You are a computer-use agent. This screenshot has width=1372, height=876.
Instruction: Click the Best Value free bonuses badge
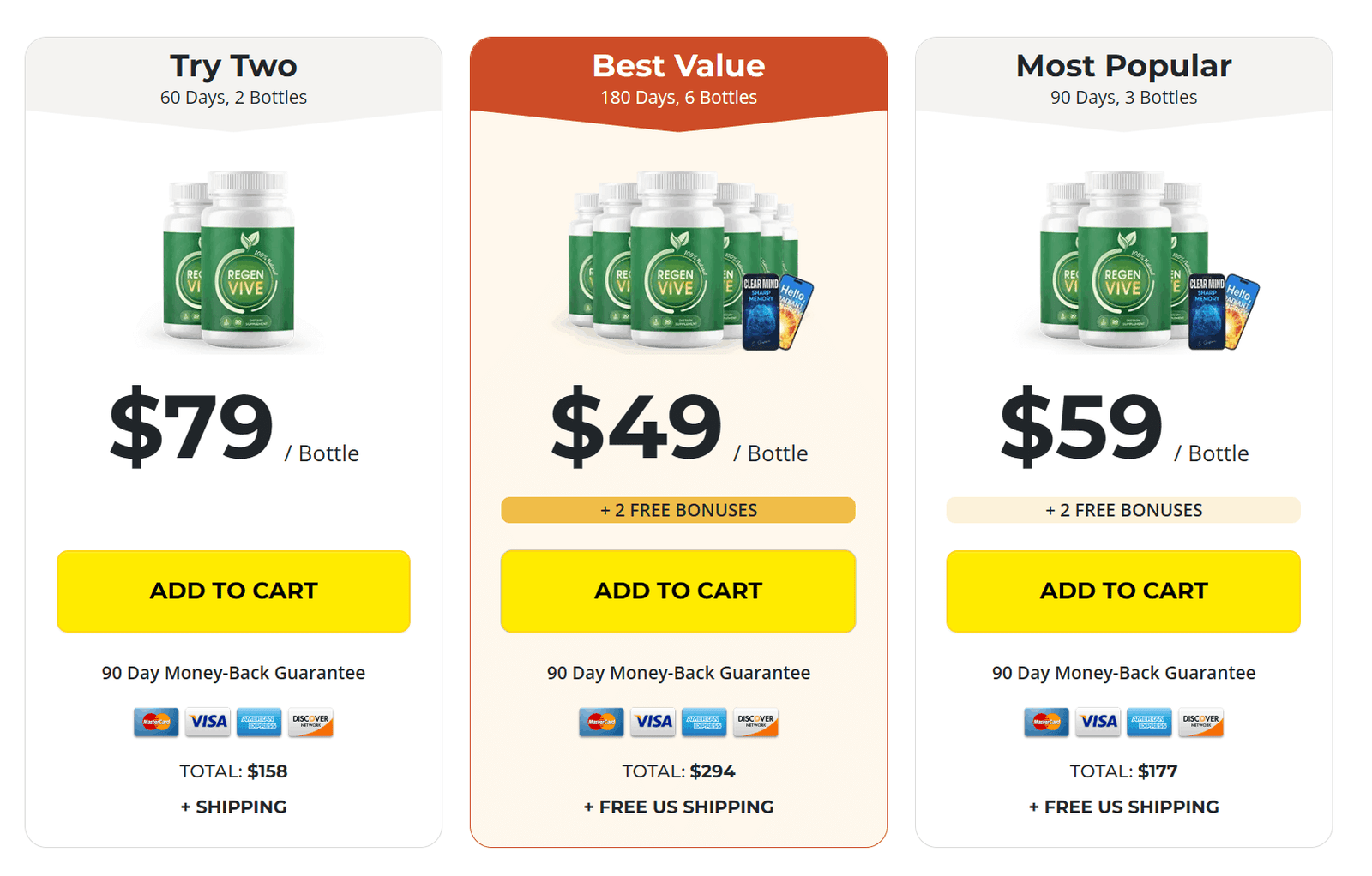[x=678, y=510]
